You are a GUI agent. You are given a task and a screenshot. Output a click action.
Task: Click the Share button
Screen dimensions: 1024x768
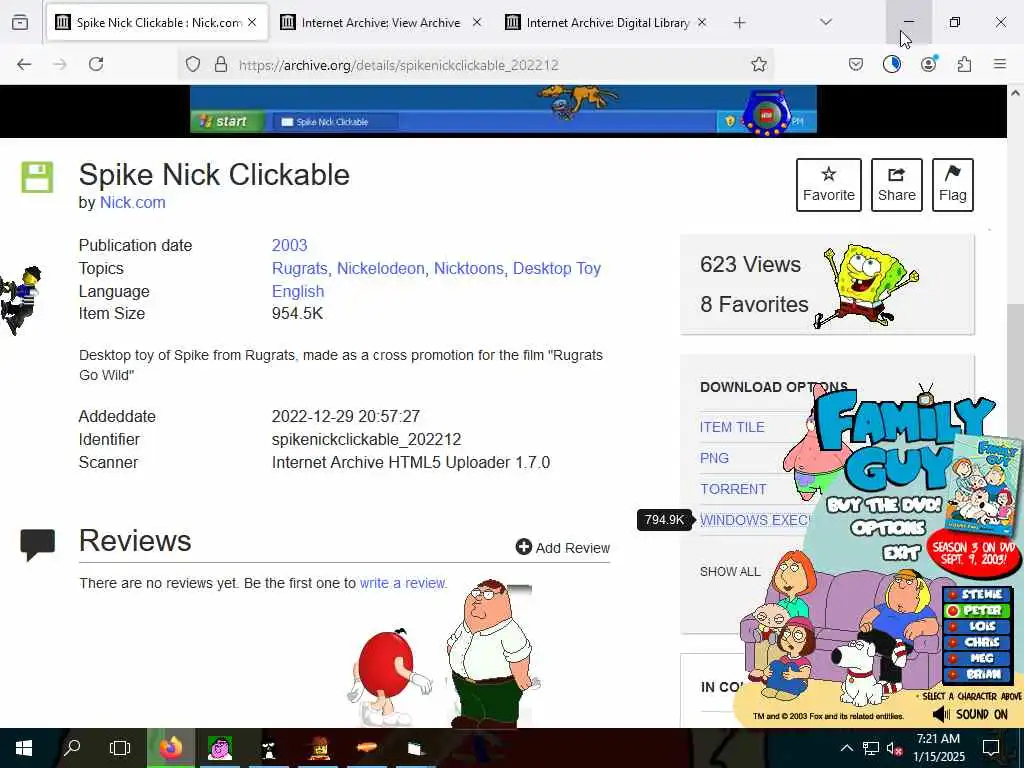click(x=896, y=184)
